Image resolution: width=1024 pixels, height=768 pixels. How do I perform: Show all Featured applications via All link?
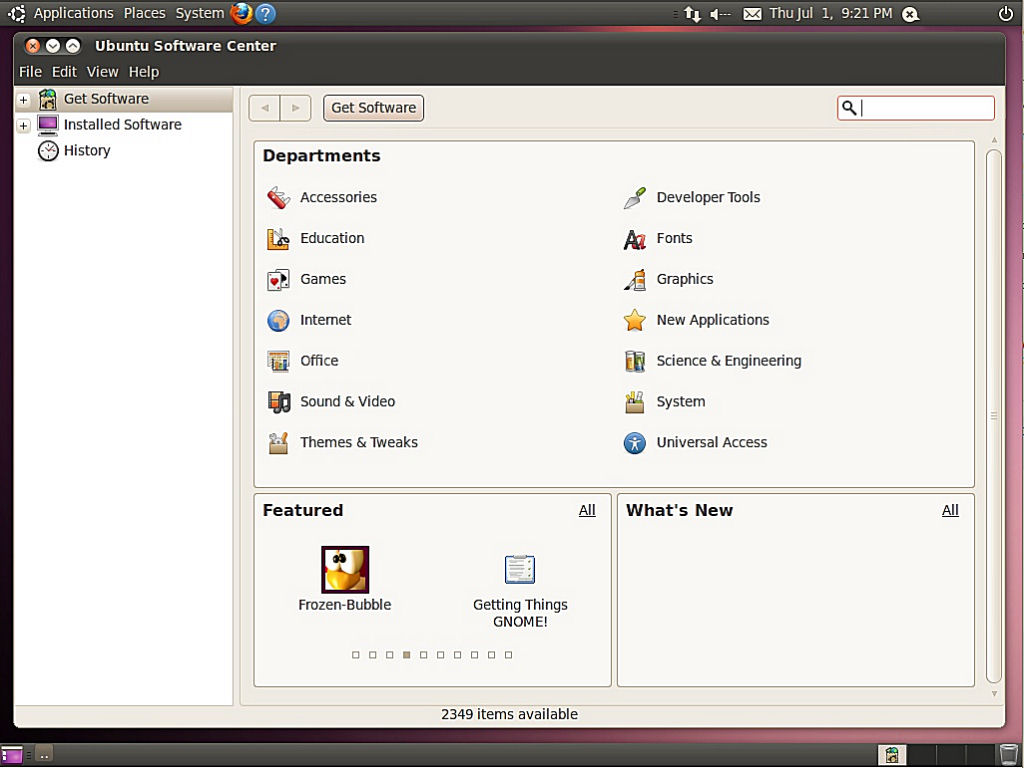click(587, 510)
